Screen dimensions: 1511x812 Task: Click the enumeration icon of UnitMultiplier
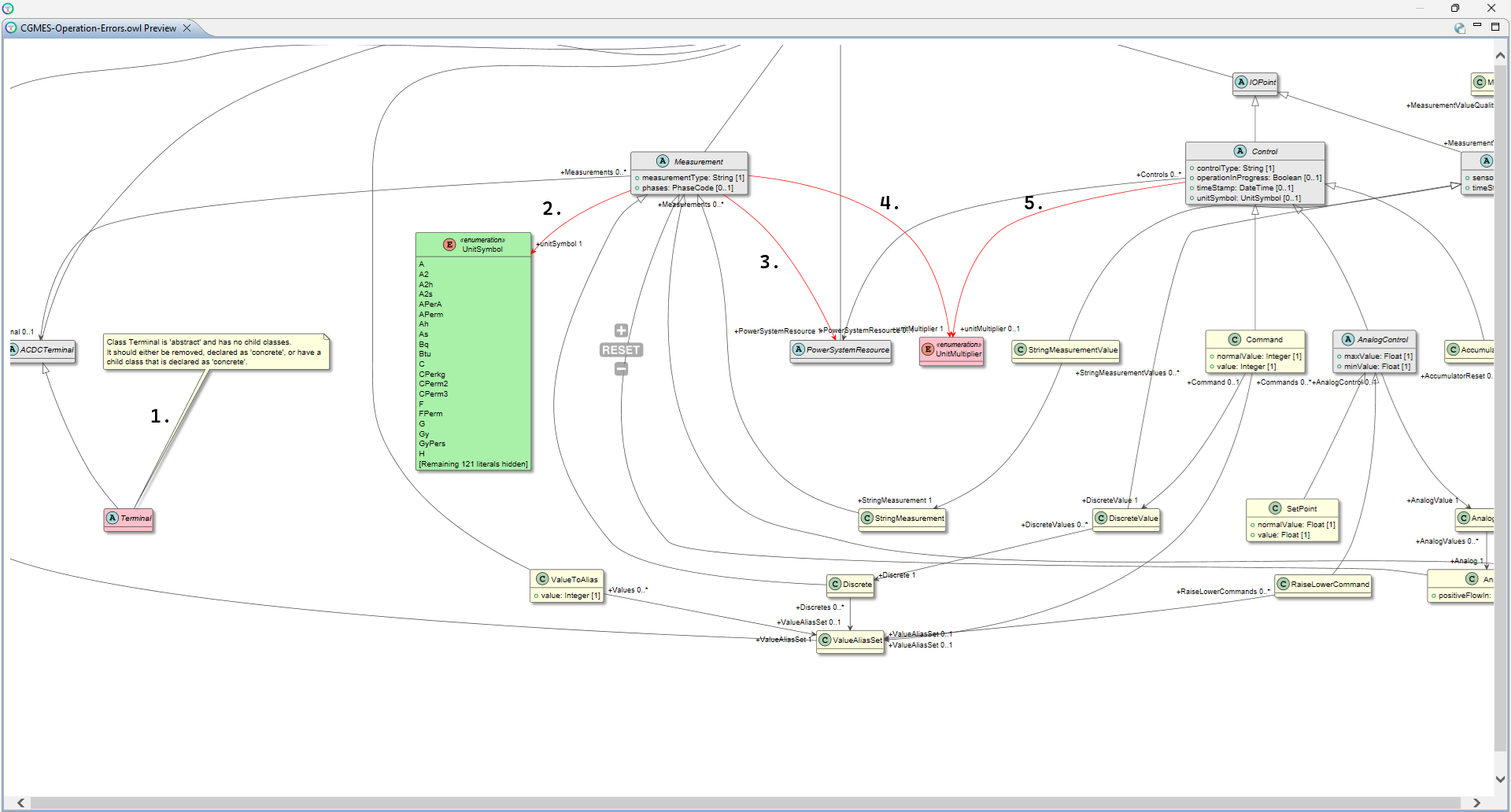tap(928, 349)
